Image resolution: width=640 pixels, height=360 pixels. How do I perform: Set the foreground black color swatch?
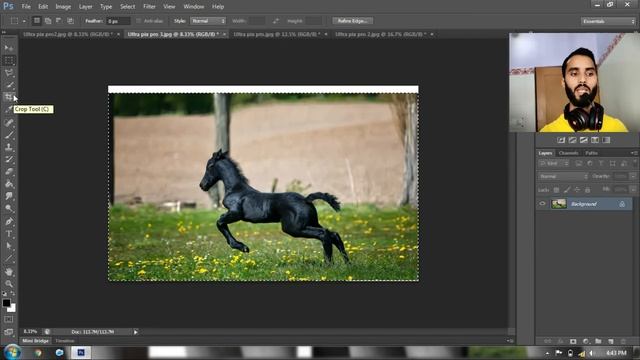click(x=6, y=302)
